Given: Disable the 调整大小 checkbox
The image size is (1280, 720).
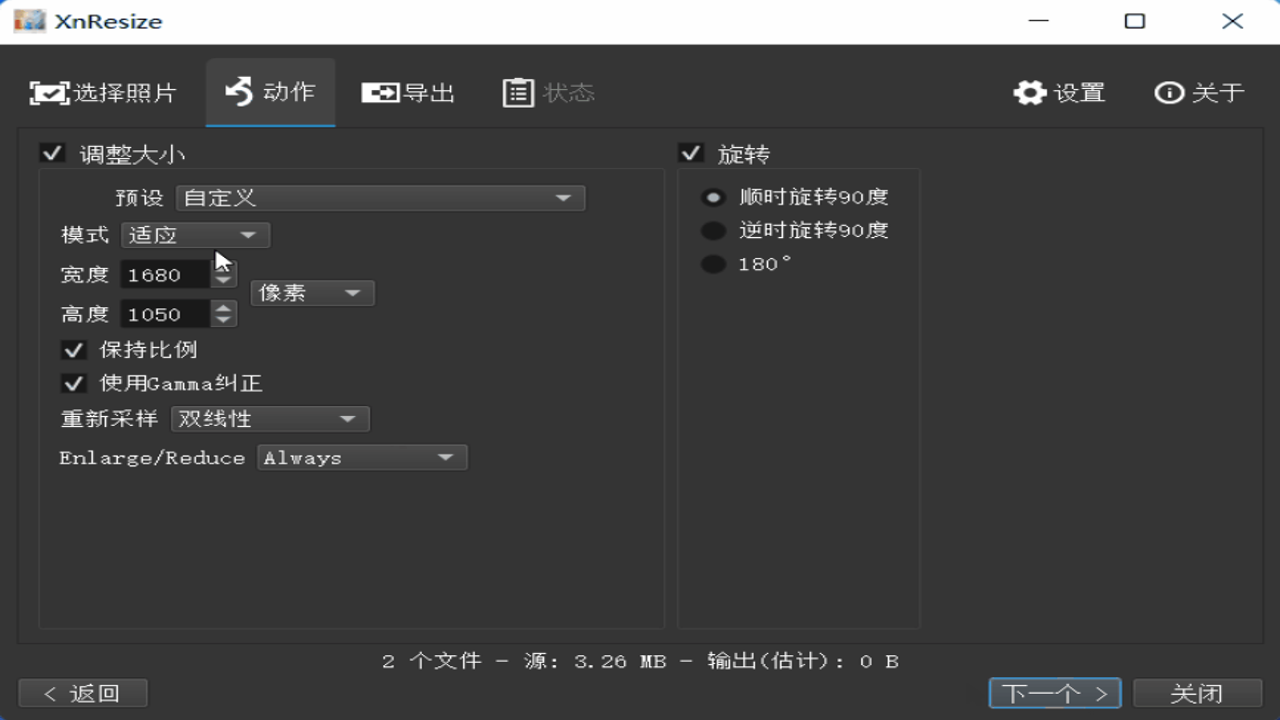Looking at the screenshot, I should 51,153.
